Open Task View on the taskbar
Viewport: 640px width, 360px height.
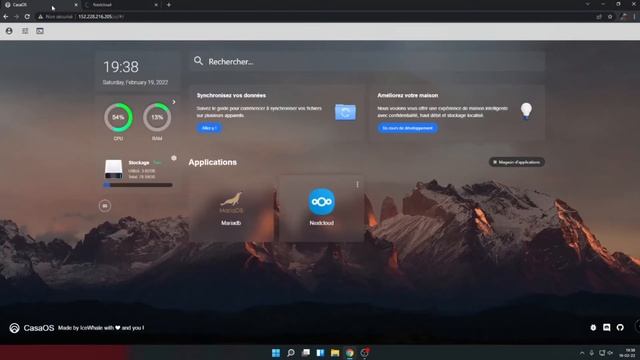306,353
